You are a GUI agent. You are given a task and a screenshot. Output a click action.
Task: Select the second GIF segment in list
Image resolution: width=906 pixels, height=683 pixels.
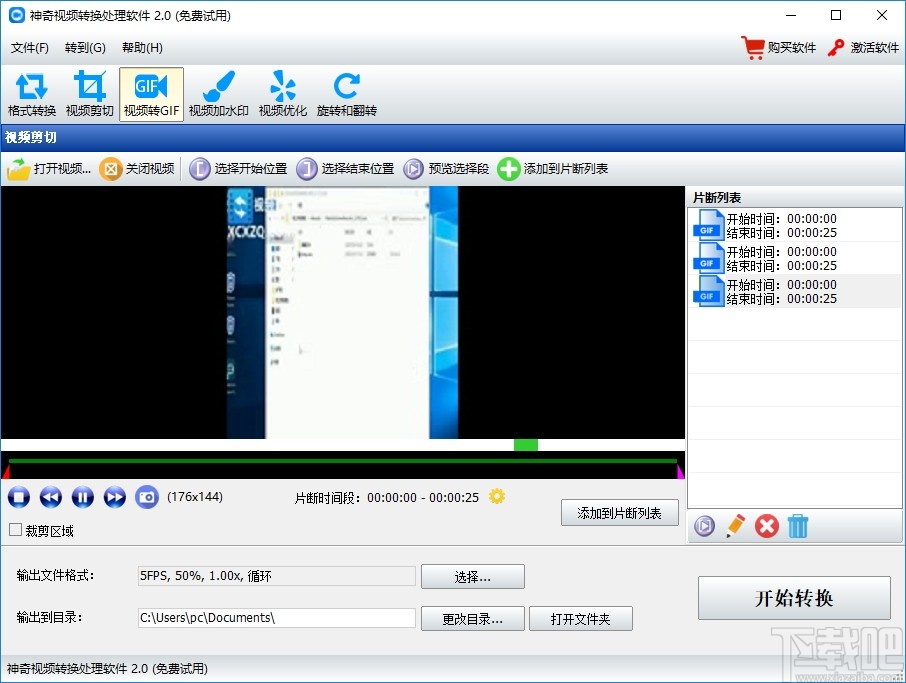point(794,258)
